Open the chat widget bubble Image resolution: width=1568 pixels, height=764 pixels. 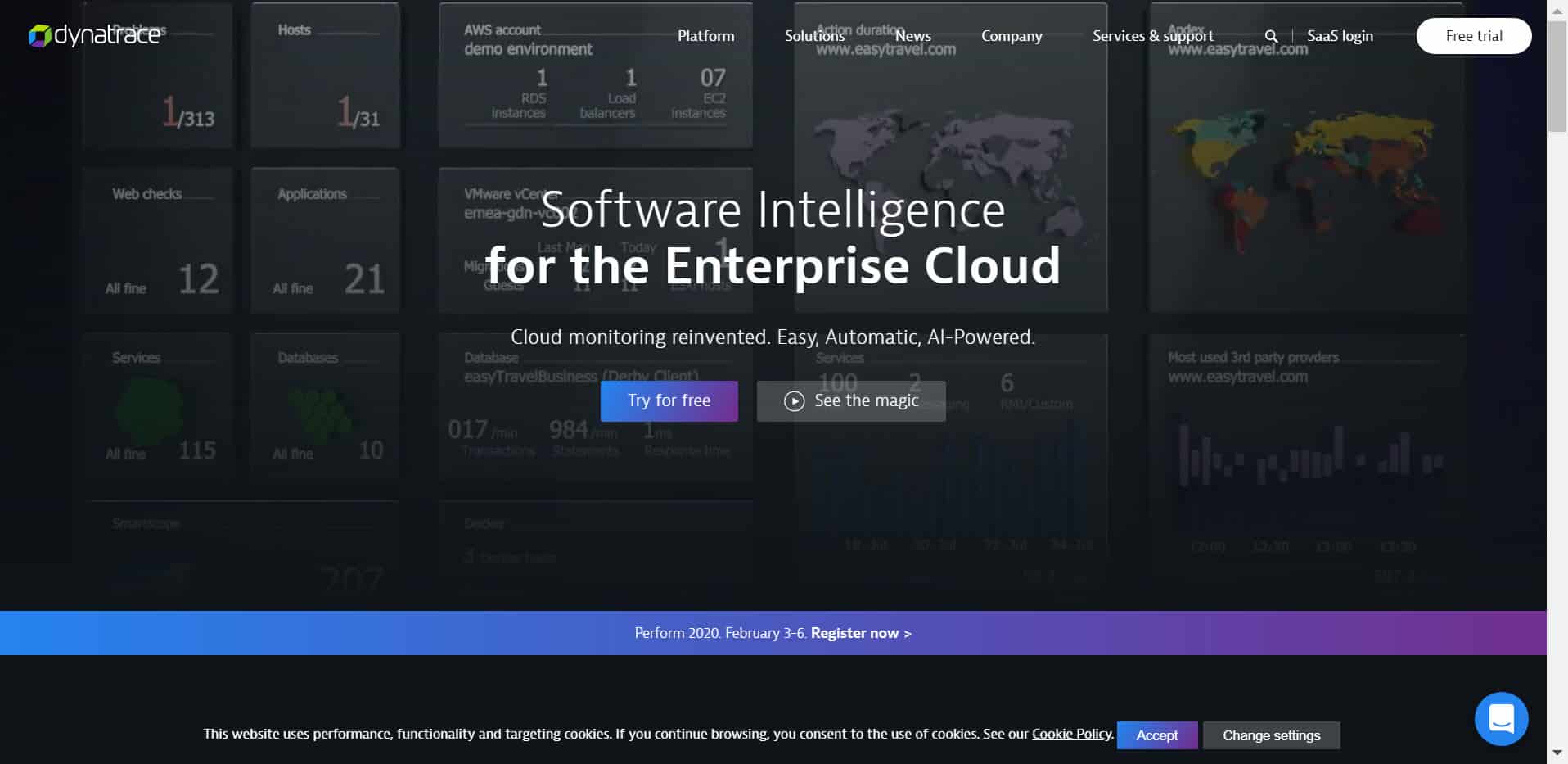(x=1501, y=719)
